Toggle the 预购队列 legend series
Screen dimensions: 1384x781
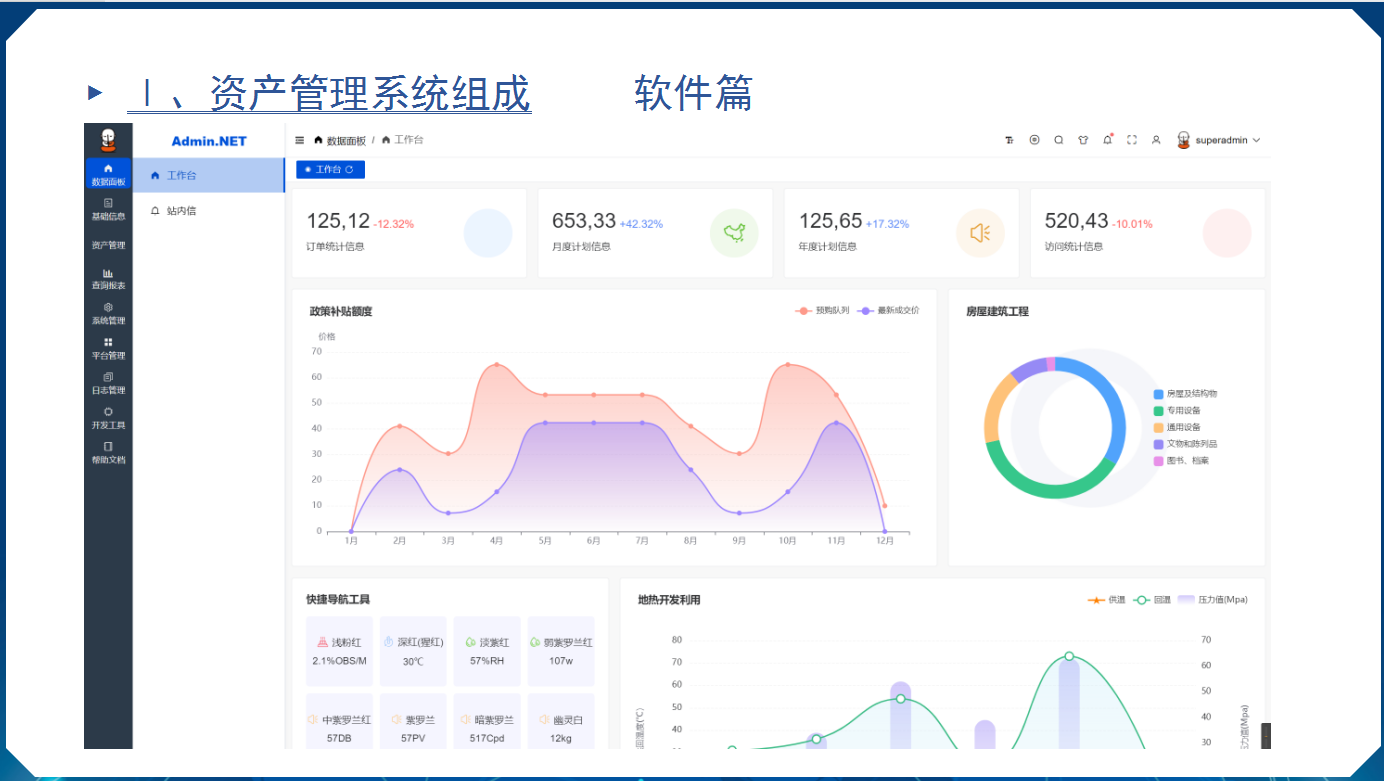coord(822,311)
